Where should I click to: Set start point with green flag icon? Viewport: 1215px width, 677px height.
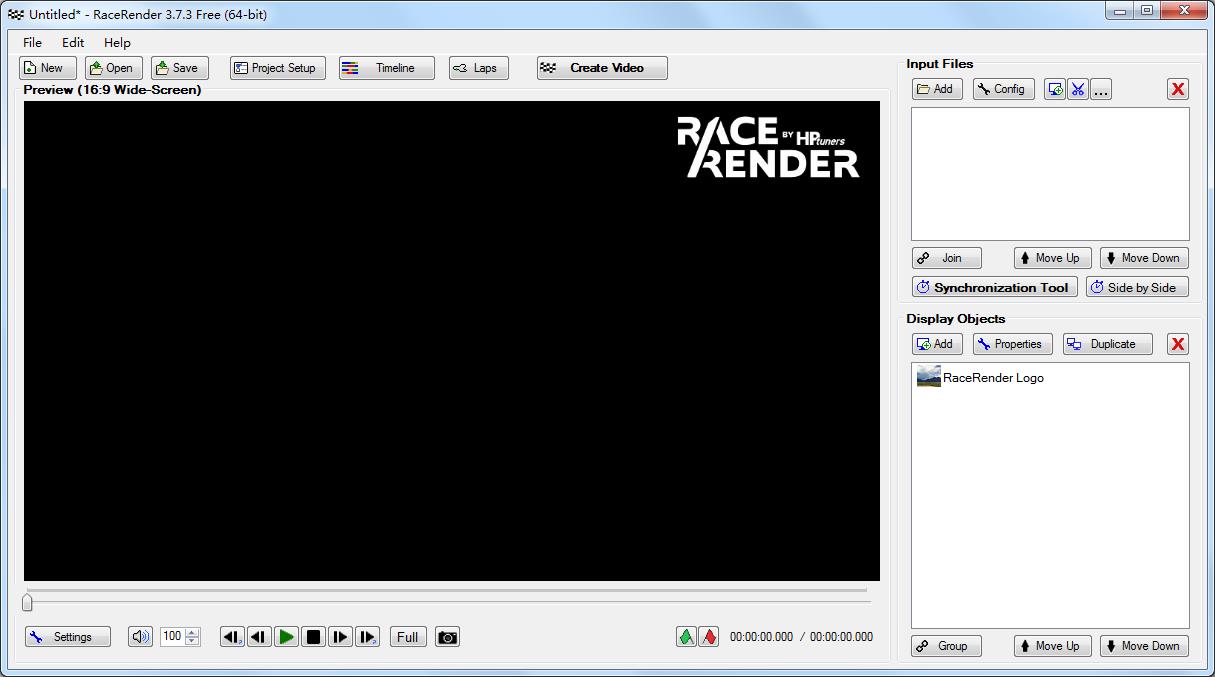(686, 637)
